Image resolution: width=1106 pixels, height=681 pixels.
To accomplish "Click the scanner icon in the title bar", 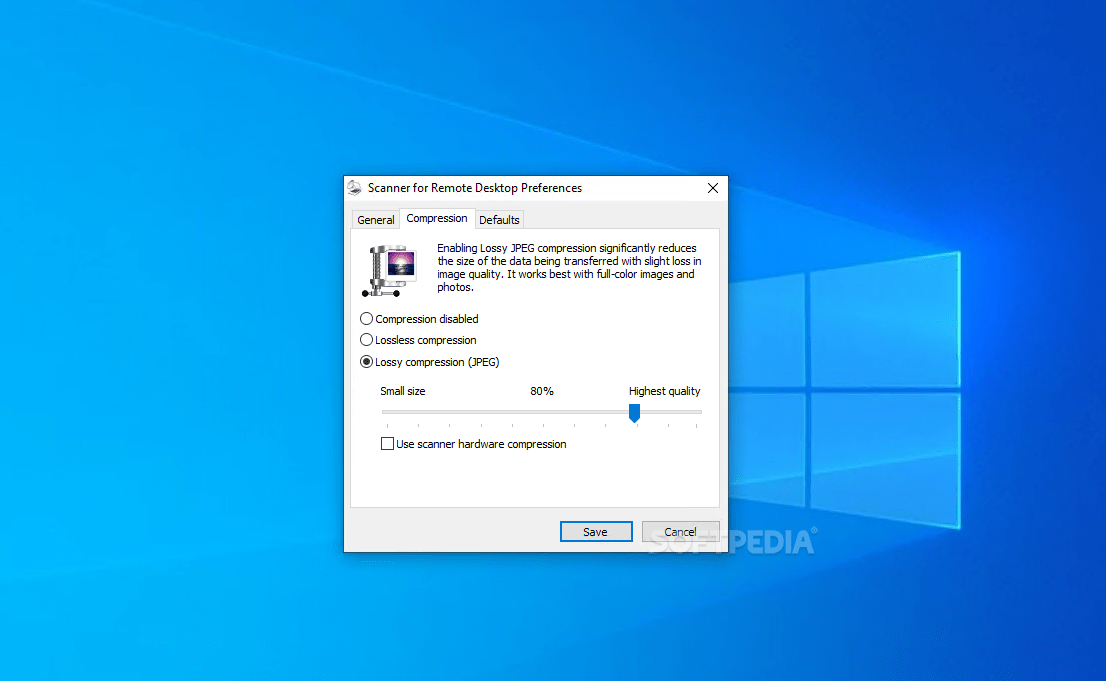I will (x=356, y=188).
